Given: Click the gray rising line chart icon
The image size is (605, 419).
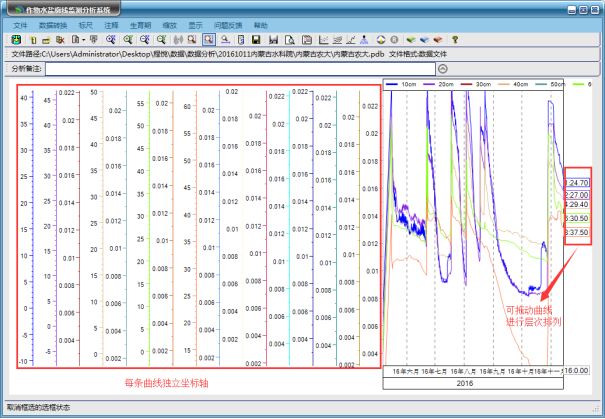Looking at the screenshot, I should (x=351, y=39).
